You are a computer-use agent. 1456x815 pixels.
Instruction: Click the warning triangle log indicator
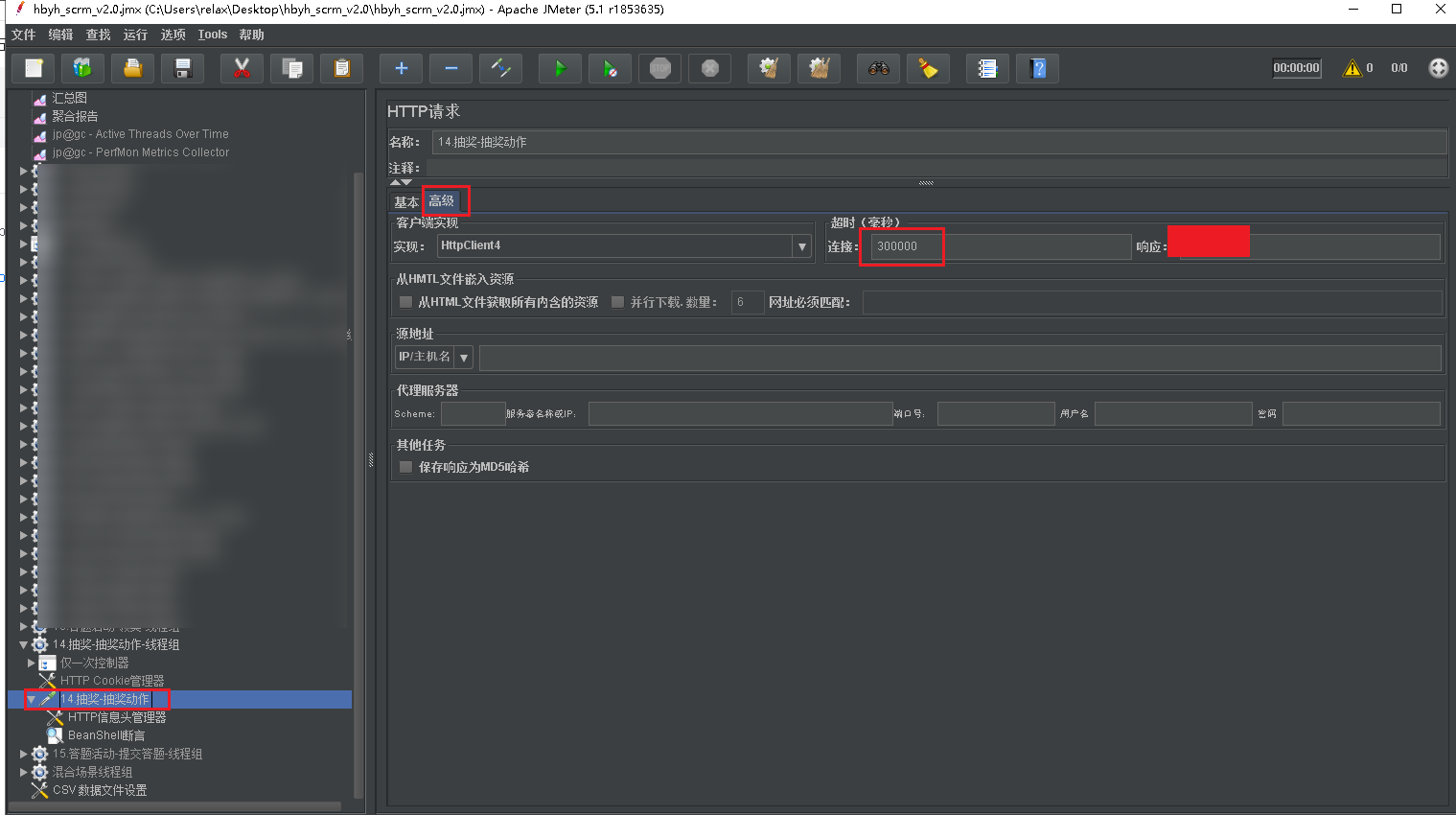point(1352,68)
